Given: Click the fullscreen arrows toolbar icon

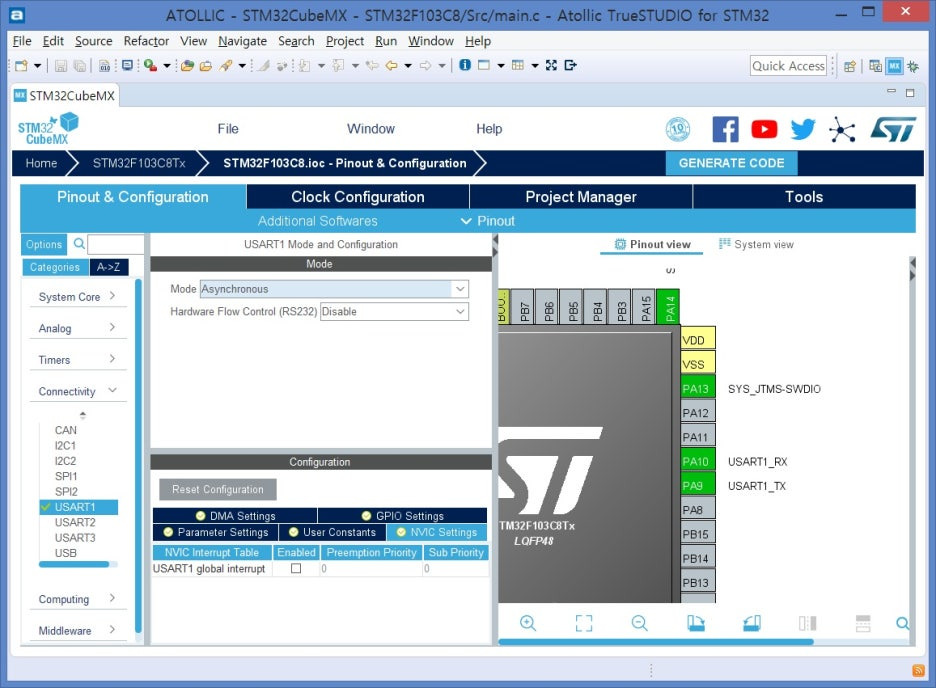Looking at the screenshot, I should point(552,65).
